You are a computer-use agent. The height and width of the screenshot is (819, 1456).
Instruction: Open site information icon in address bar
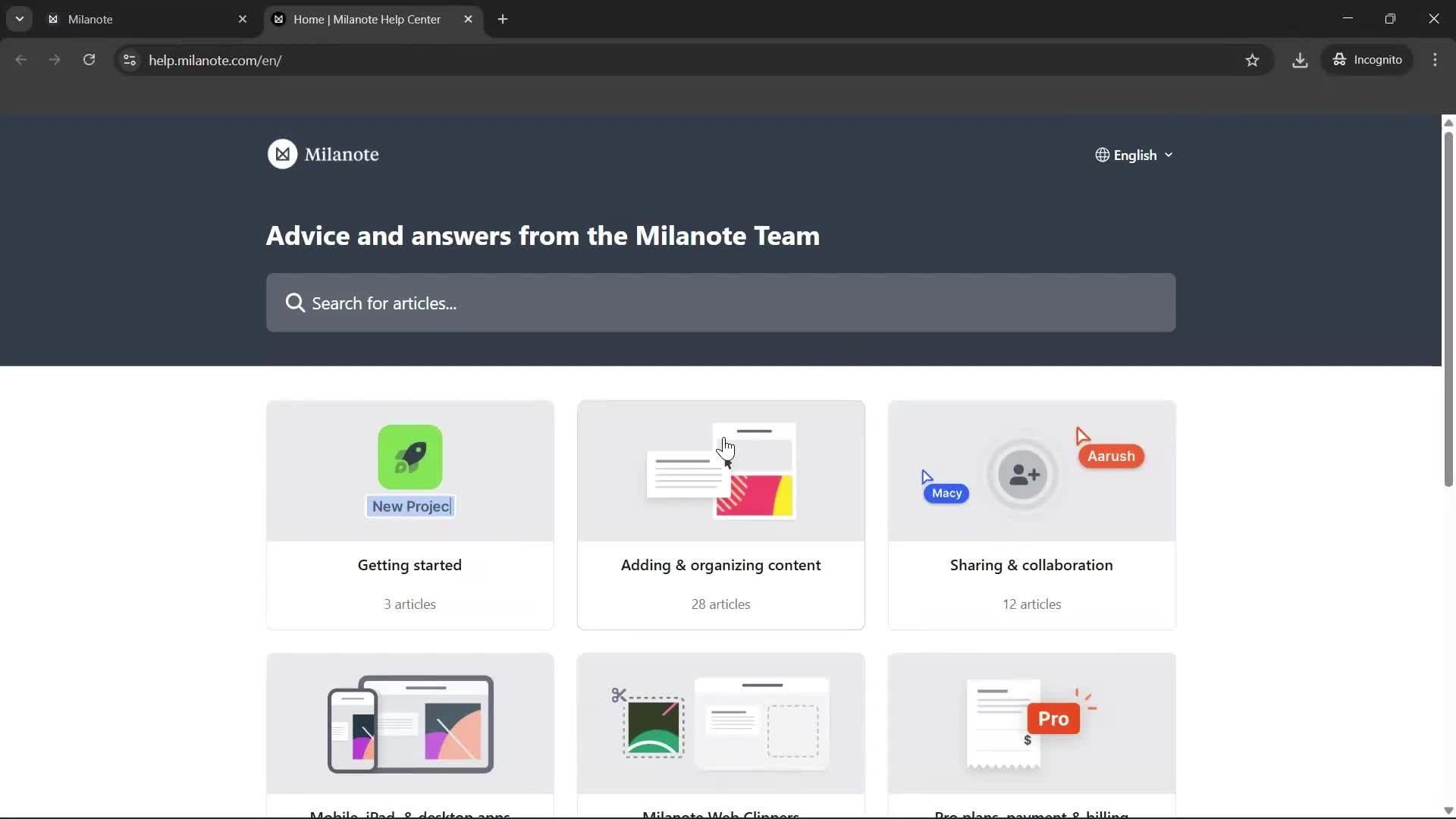coord(129,60)
